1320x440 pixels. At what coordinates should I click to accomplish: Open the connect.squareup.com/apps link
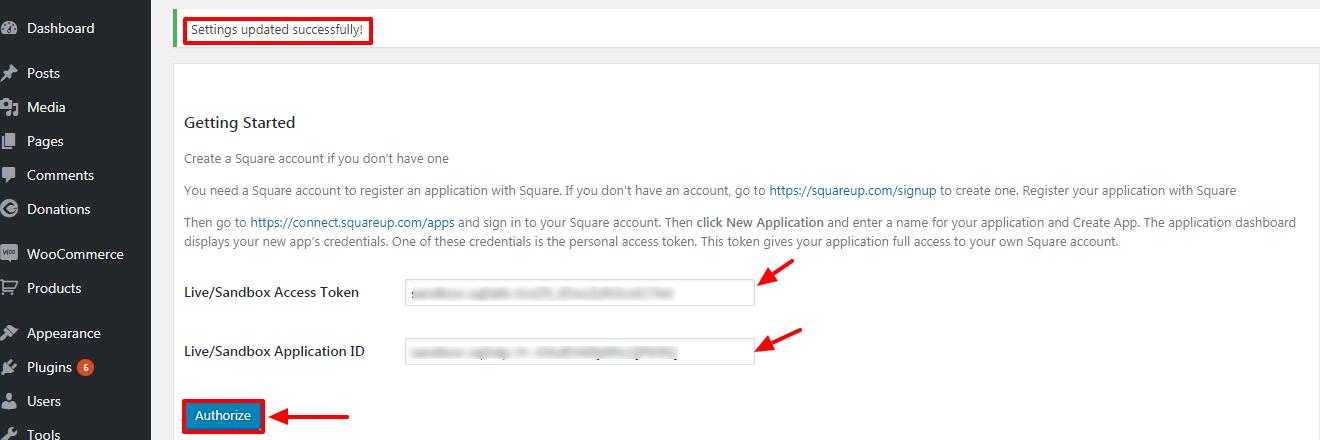coord(352,222)
